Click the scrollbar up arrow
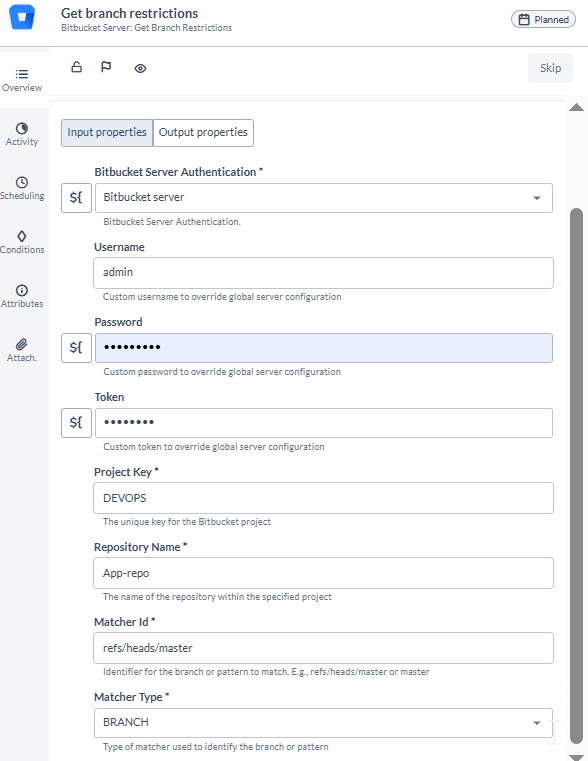 pos(576,107)
